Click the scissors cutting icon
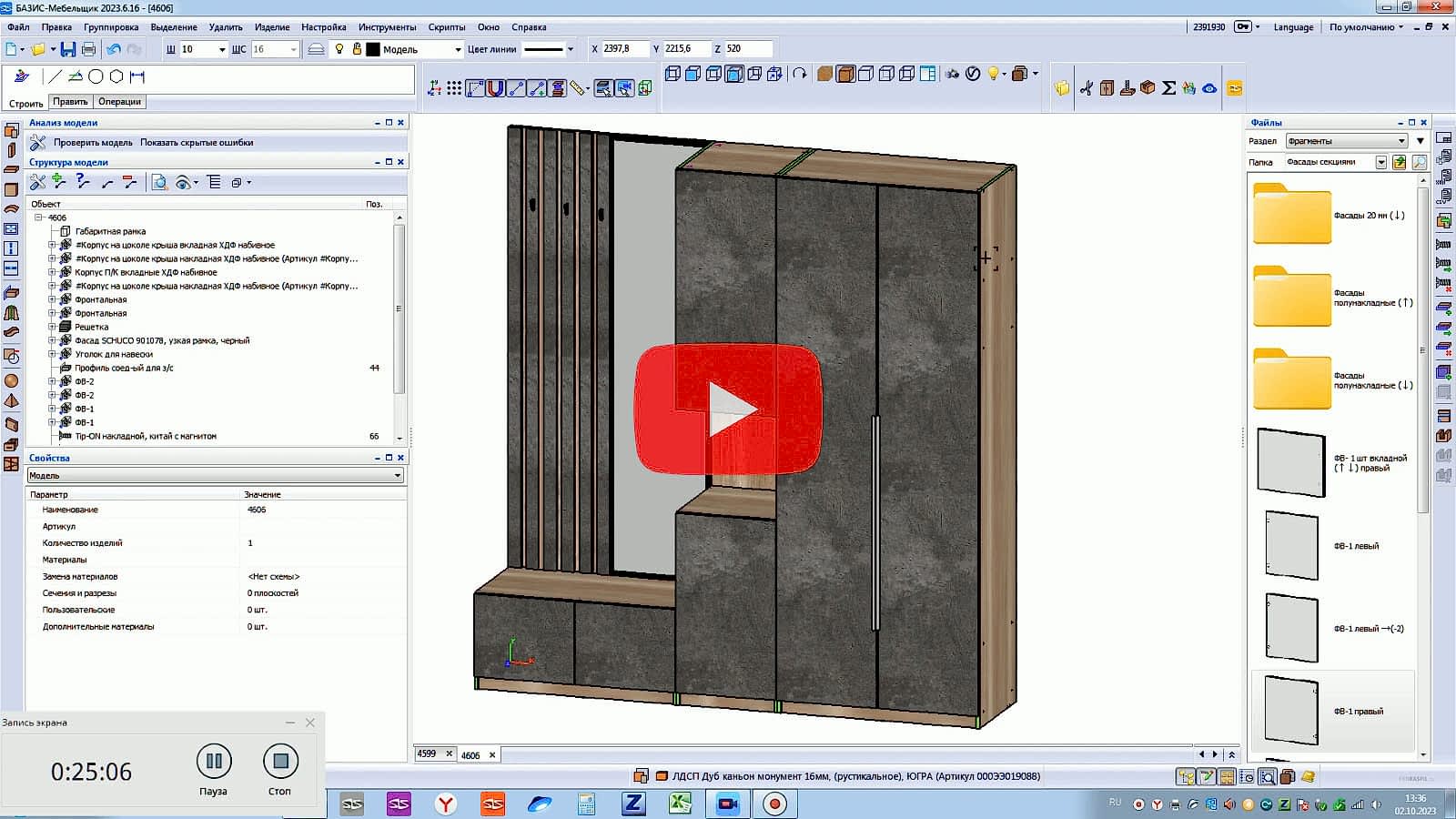The image size is (1456, 819). coord(1087,88)
